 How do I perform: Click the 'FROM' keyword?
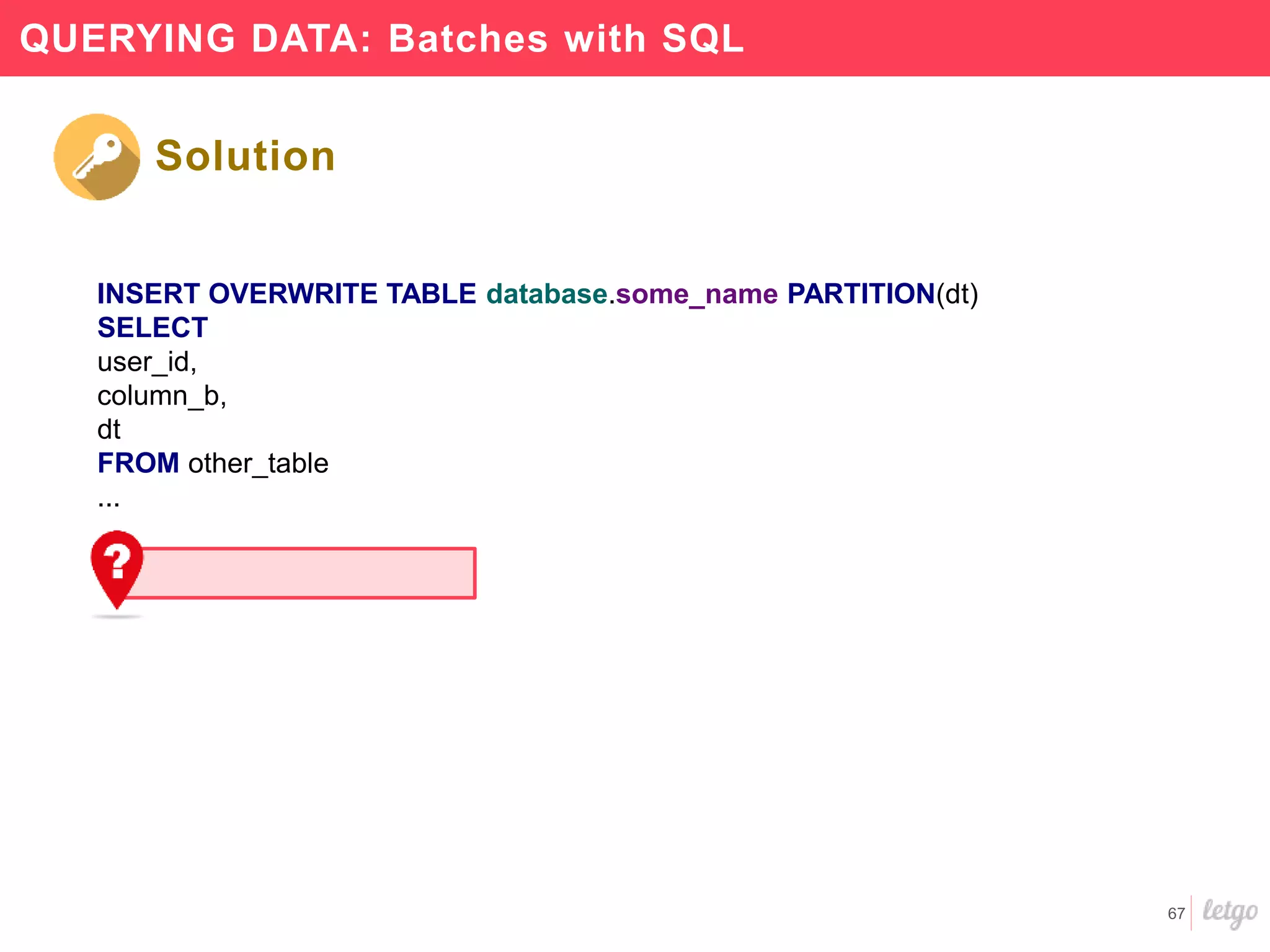tap(138, 464)
